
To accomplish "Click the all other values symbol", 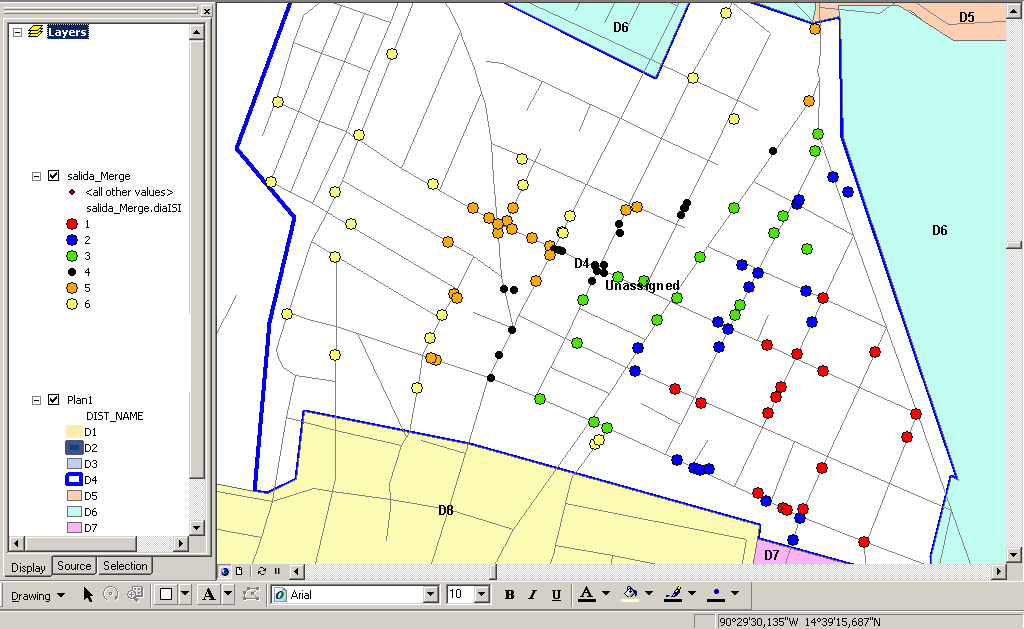I will 72,192.
